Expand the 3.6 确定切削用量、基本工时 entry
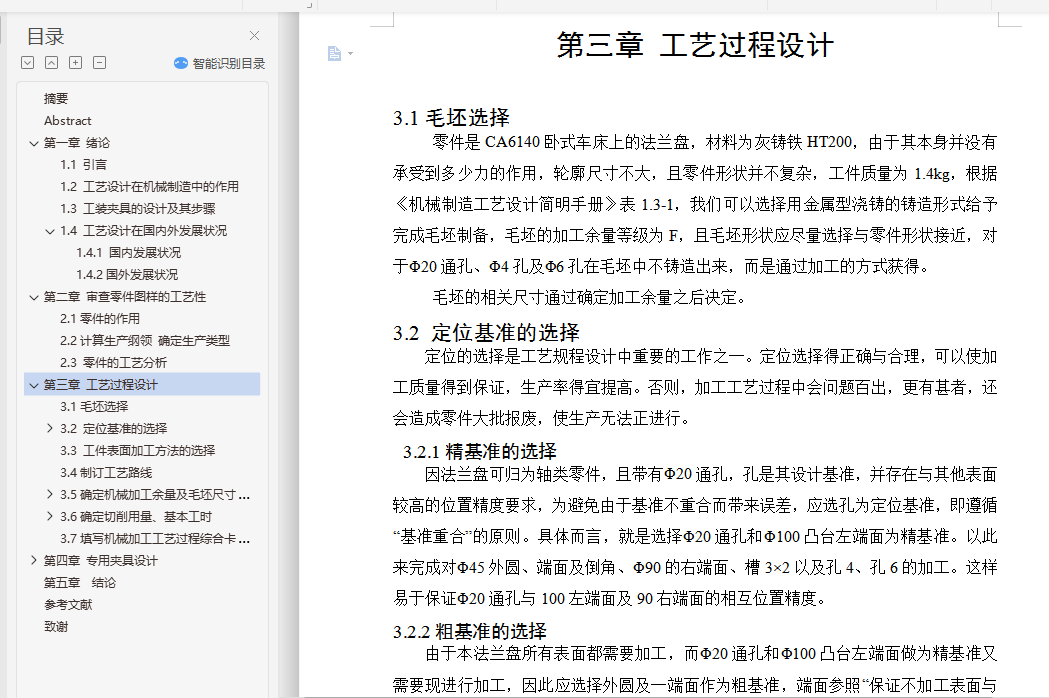Viewport: 1049px width, 698px height. 50,517
